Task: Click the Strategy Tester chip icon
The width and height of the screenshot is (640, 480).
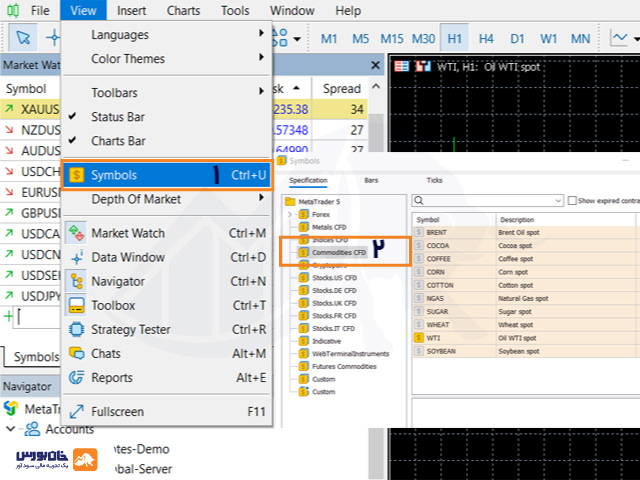Action: tap(76, 329)
